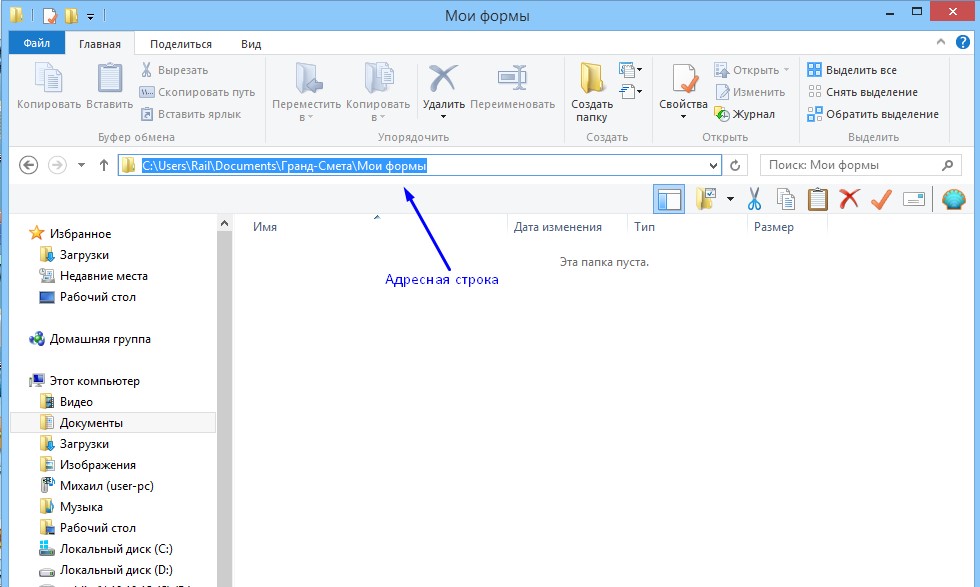Click the orange checkmark toolbar icon
Screen dimensions: 980x587
tap(881, 199)
